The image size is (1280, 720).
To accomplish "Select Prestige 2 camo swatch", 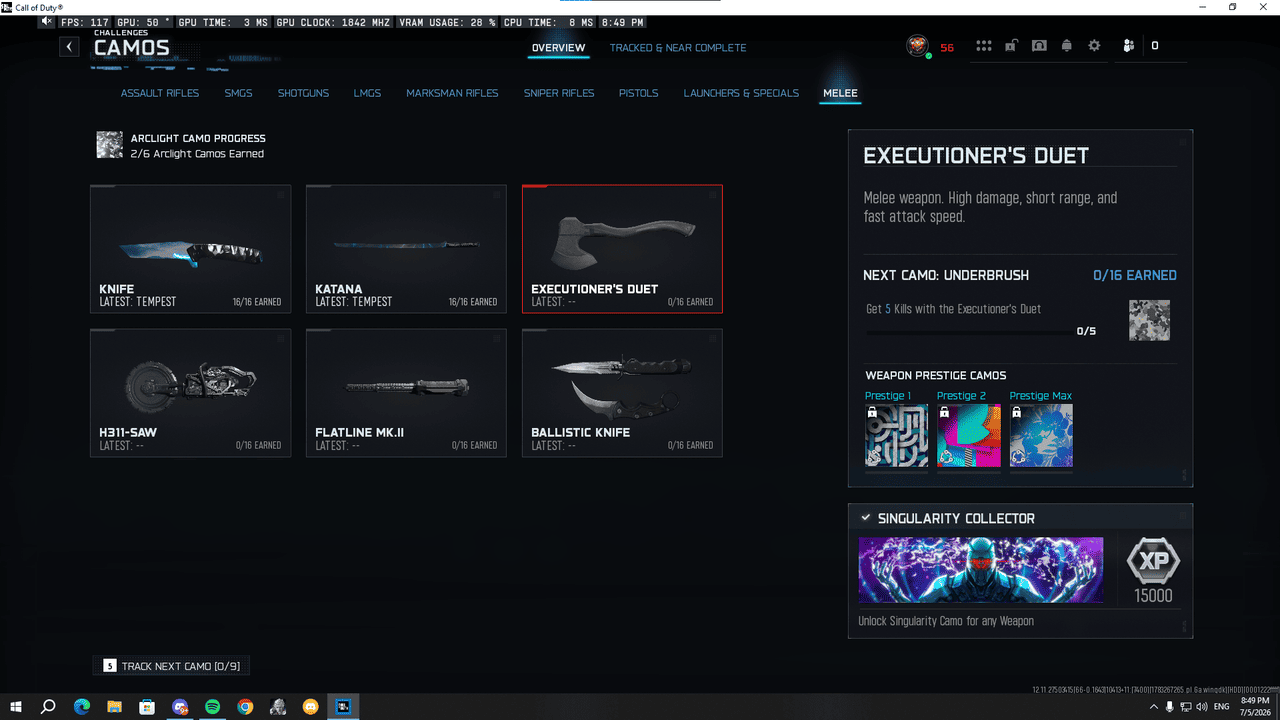I will click(x=969, y=435).
